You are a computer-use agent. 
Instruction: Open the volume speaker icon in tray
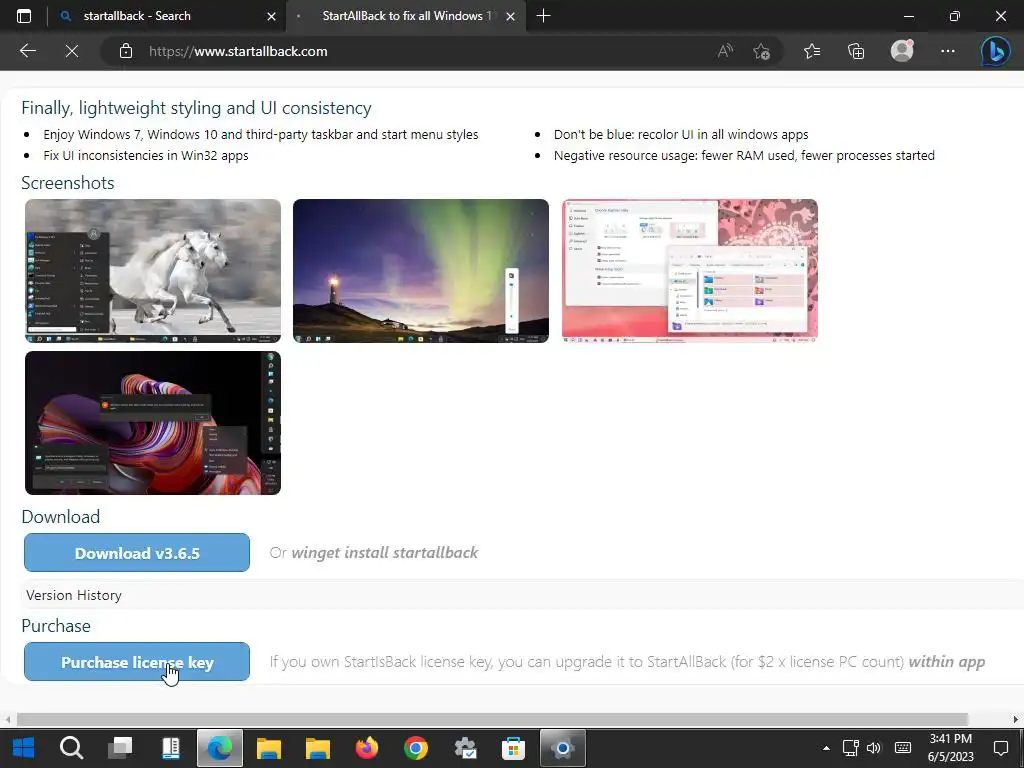click(x=874, y=748)
